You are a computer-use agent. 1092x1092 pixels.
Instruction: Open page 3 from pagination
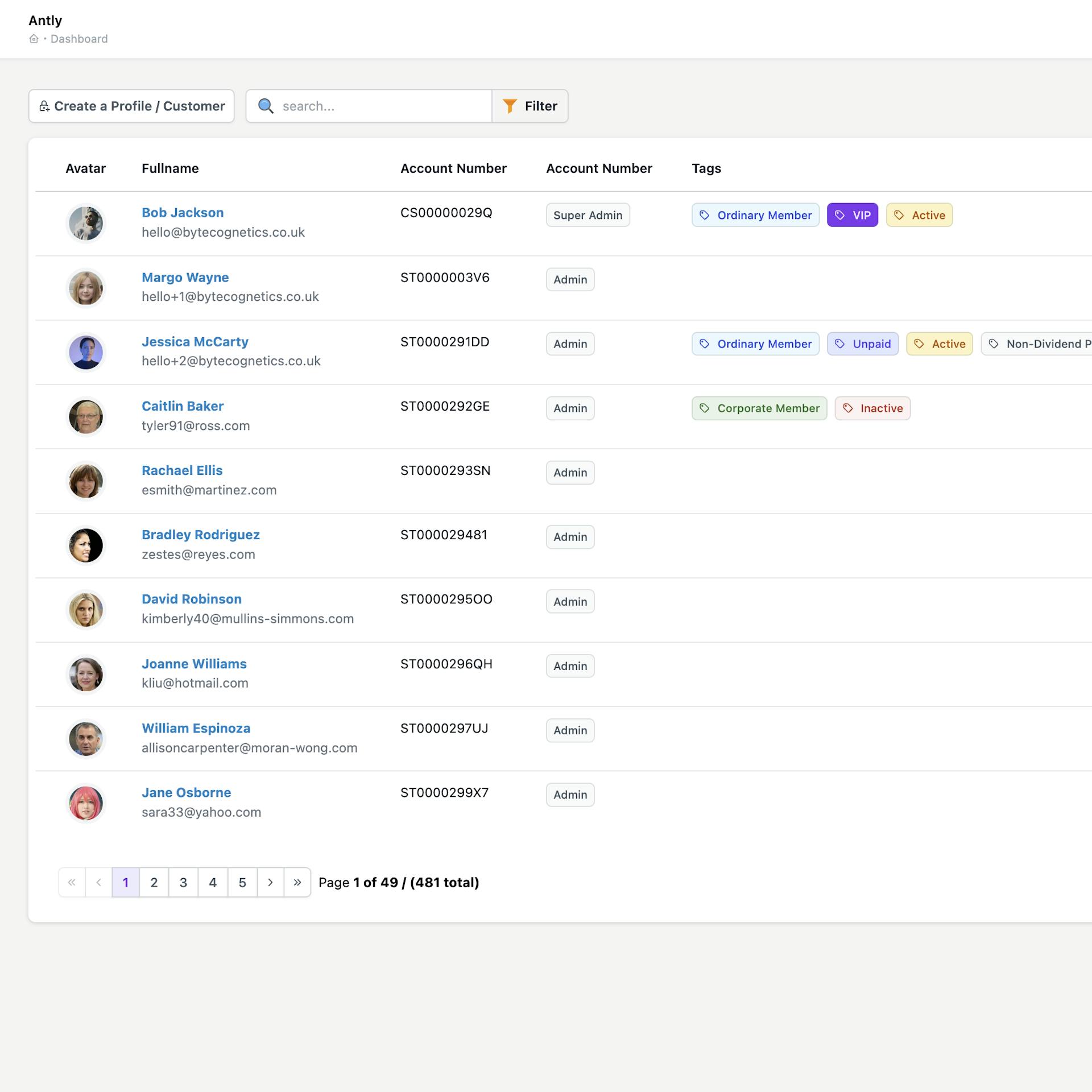(184, 882)
